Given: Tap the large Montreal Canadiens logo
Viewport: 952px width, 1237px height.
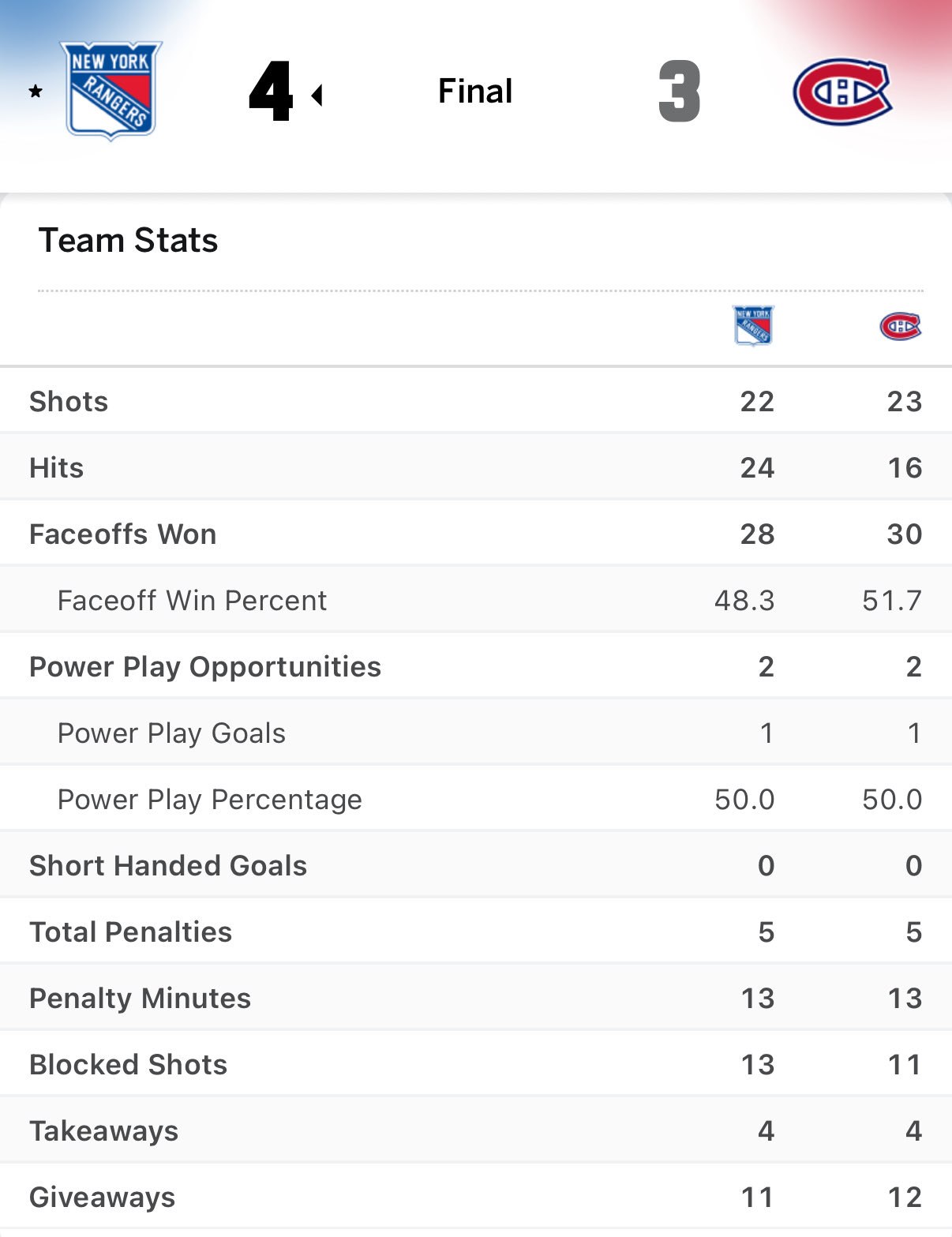Looking at the screenshot, I should 842,92.
